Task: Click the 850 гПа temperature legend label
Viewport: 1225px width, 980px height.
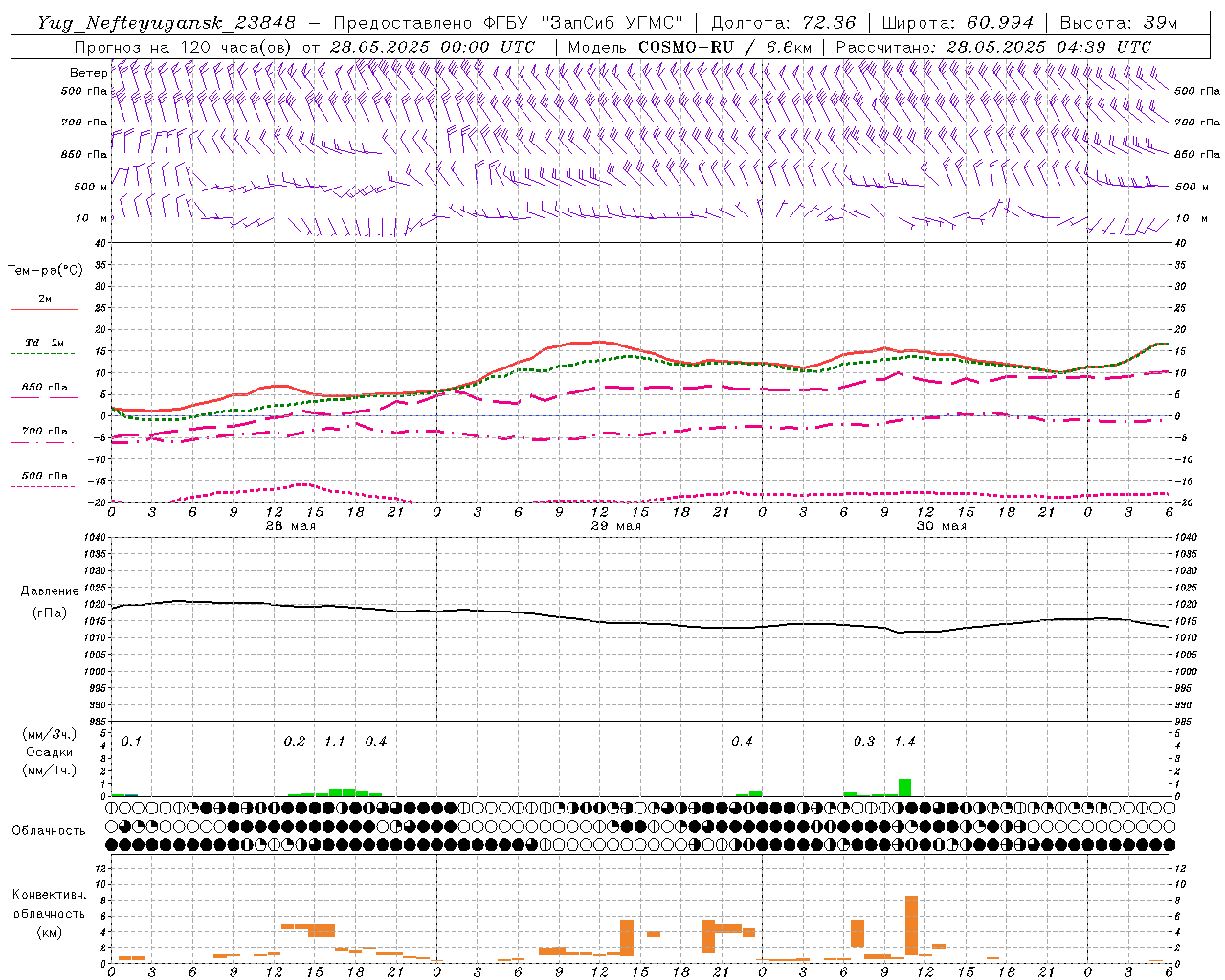Action: [45, 388]
